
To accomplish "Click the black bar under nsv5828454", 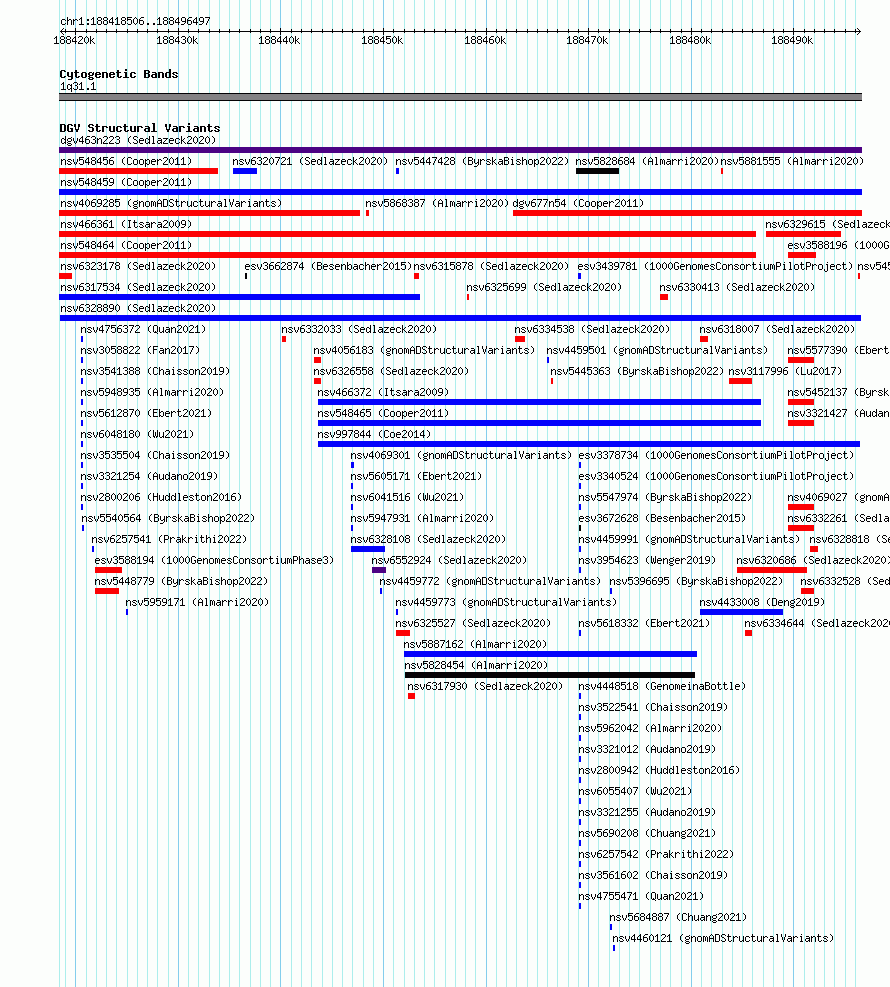I will click(x=549, y=675).
